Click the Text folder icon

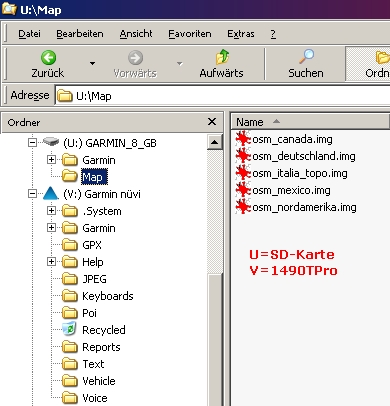click(70, 364)
